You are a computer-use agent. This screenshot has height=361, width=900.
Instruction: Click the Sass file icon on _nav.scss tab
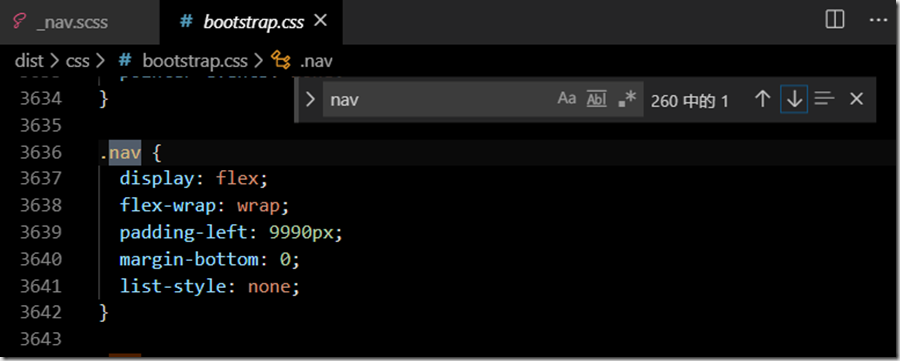point(21,22)
